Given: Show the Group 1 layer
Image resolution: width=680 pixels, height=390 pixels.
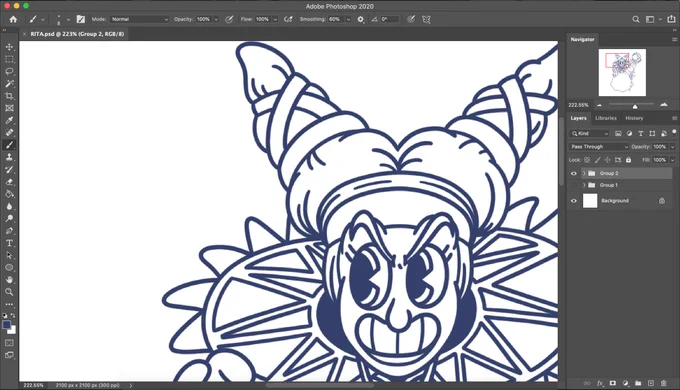Looking at the screenshot, I should (574, 185).
